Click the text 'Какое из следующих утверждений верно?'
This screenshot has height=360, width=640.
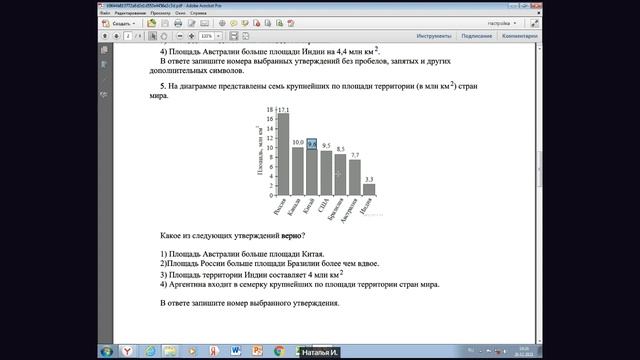click(x=233, y=236)
